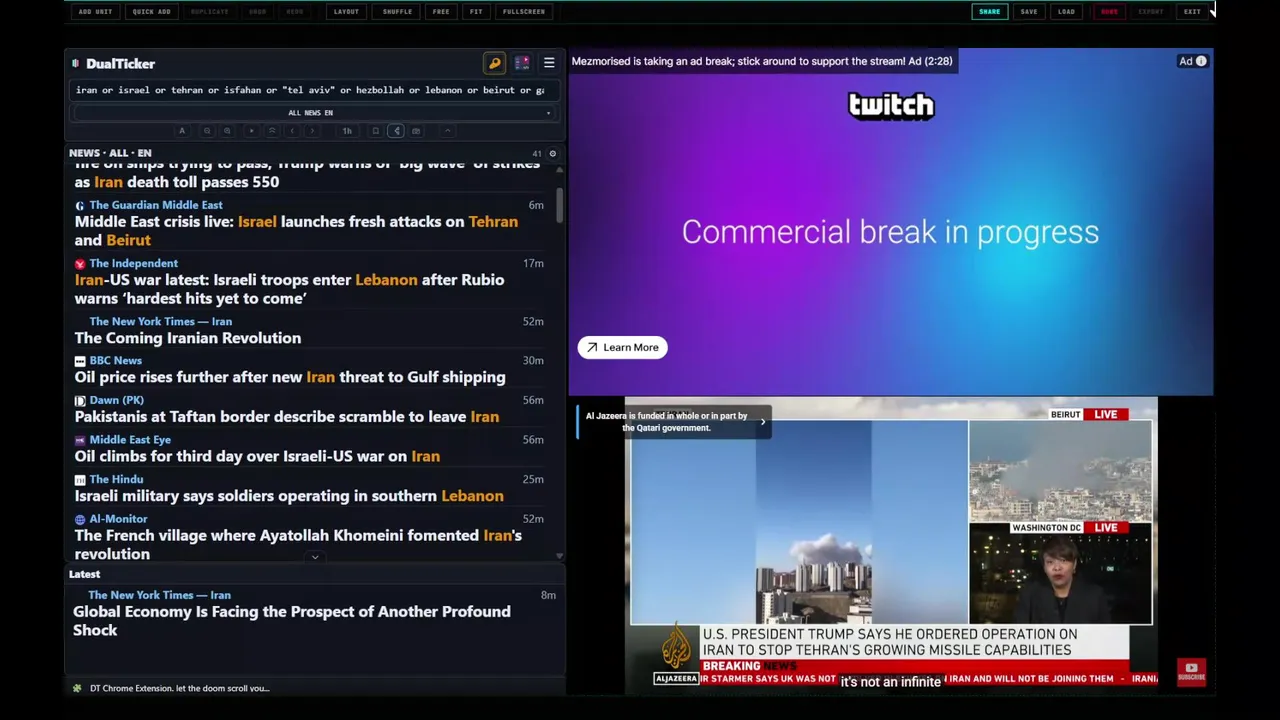Click the YouTube Subscribe icon on Al Jazeera video
The width and height of the screenshot is (1280, 720).
[x=1191, y=672]
